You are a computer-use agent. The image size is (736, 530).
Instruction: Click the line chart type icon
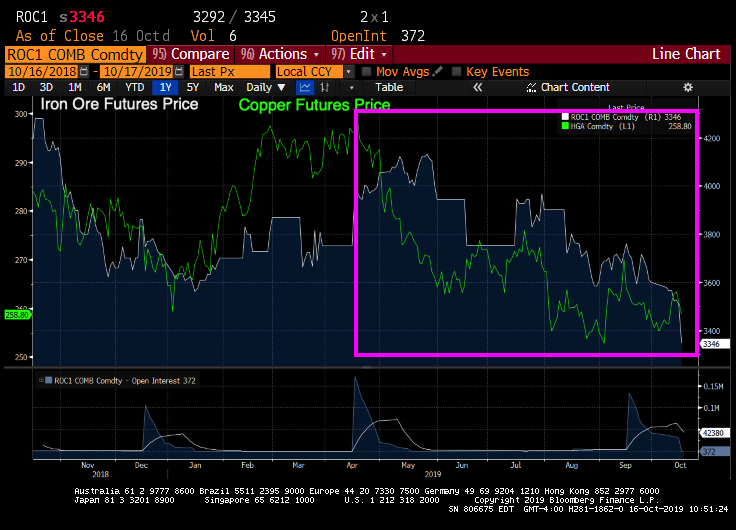point(305,88)
